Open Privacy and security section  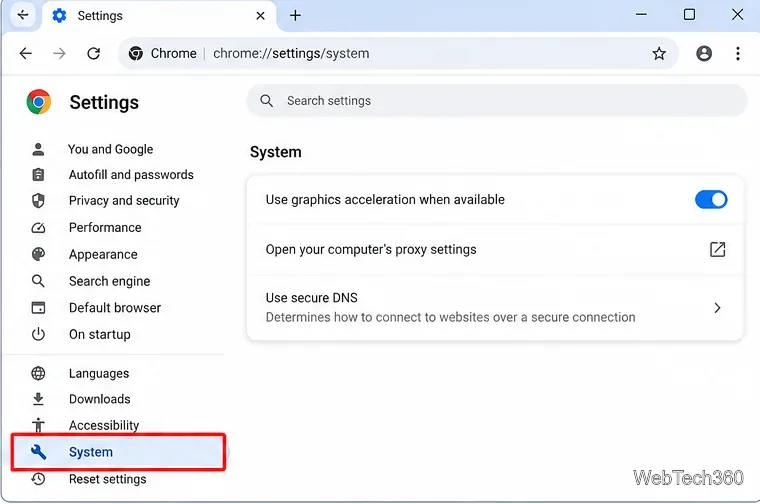point(124,201)
